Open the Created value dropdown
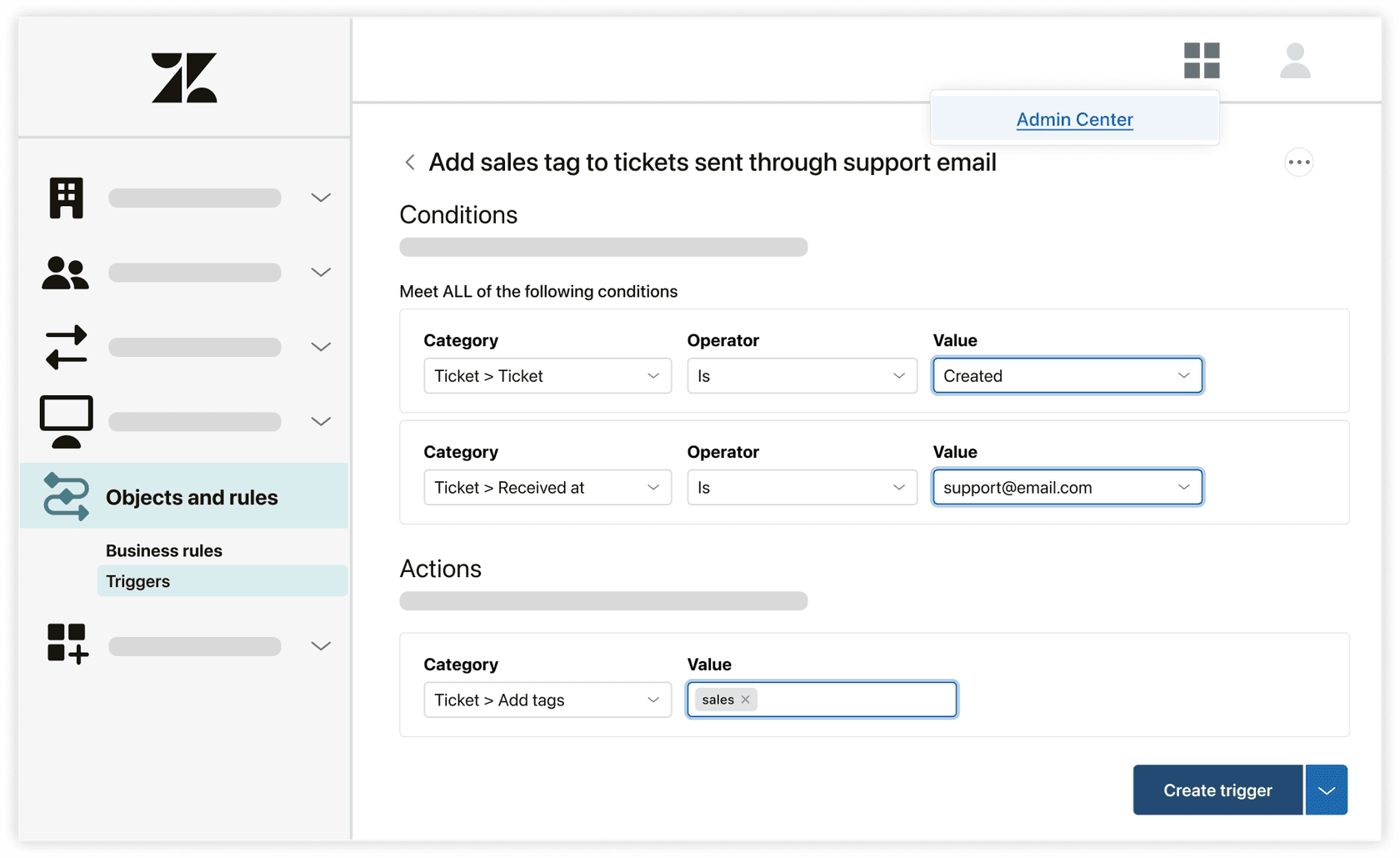The width and height of the screenshot is (1400, 858). (1067, 375)
